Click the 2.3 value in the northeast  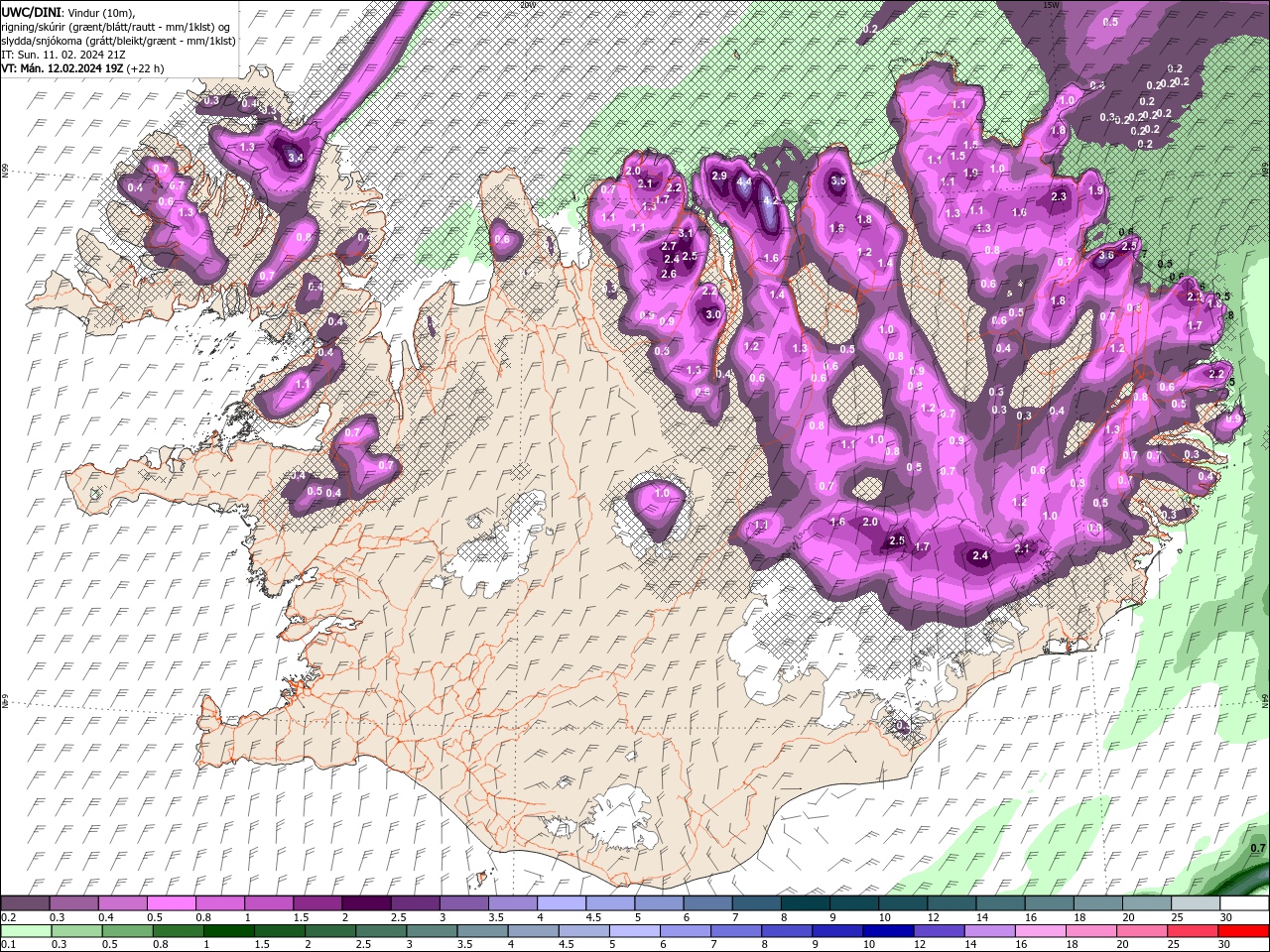tap(1059, 196)
